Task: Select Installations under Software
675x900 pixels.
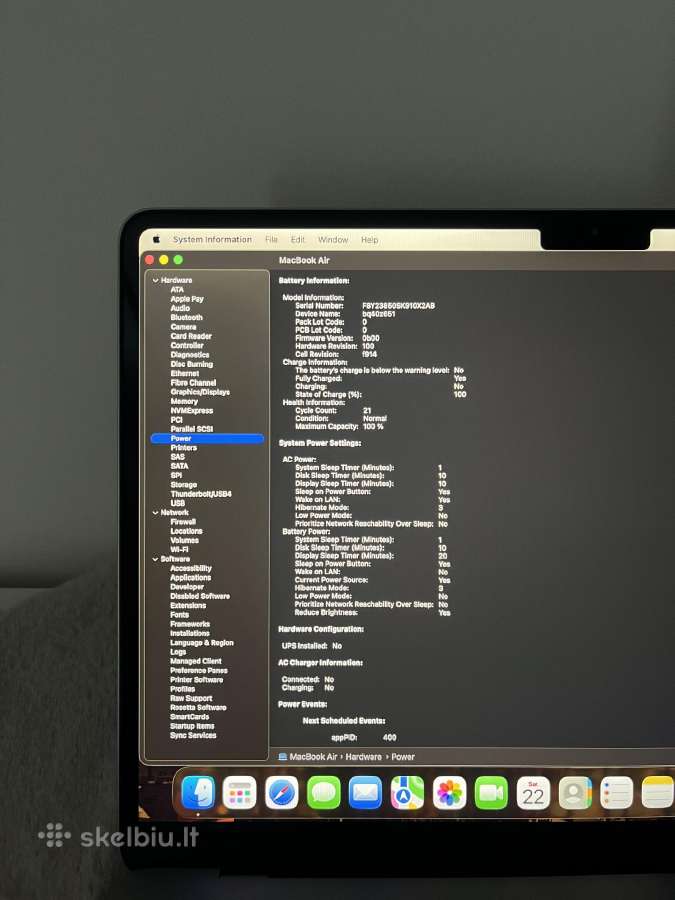Action: pos(190,633)
